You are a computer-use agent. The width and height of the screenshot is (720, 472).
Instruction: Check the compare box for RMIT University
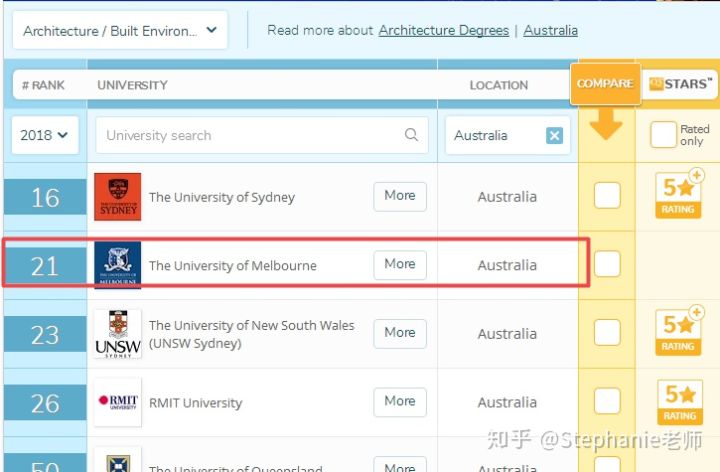click(607, 401)
